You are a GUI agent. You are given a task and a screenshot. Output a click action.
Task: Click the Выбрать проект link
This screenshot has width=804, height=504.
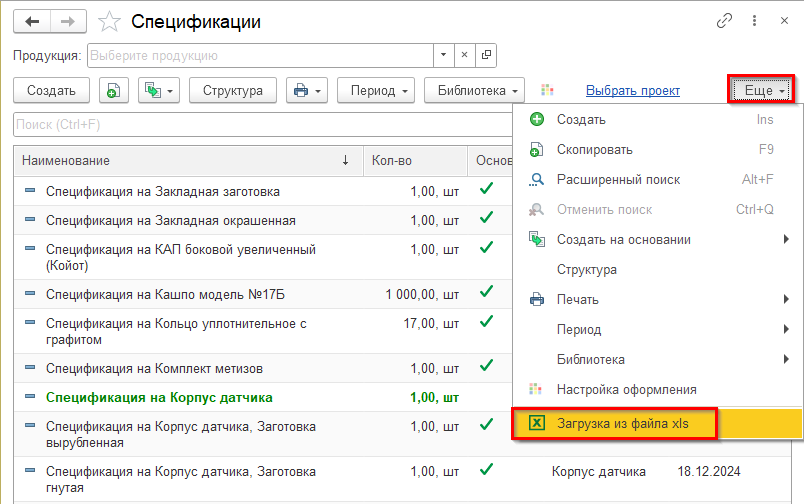click(x=632, y=90)
